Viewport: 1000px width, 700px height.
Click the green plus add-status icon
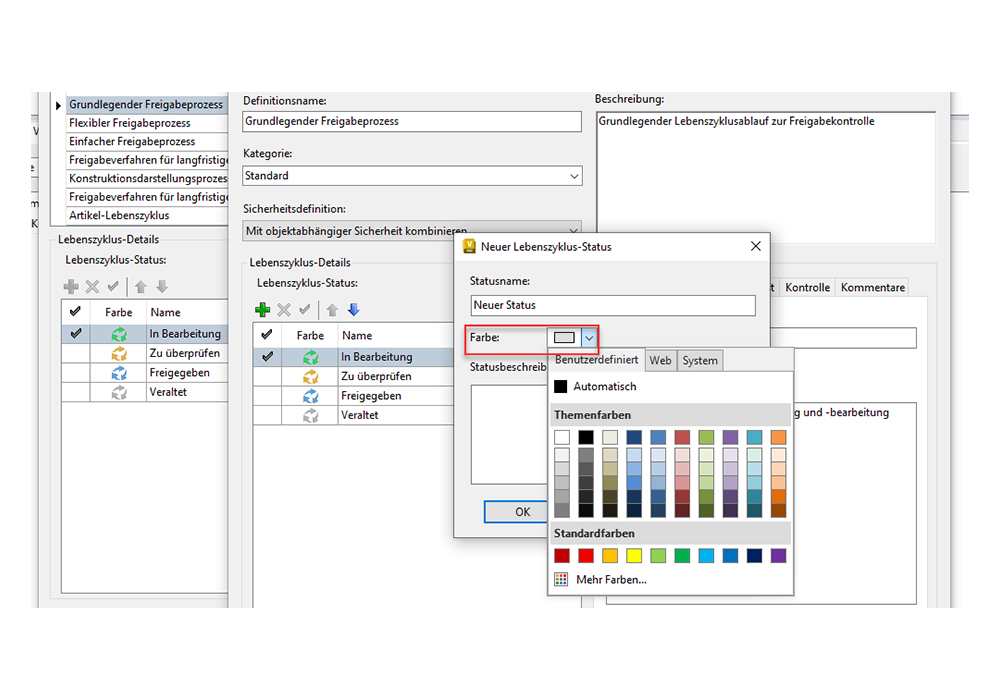[x=263, y=310]
